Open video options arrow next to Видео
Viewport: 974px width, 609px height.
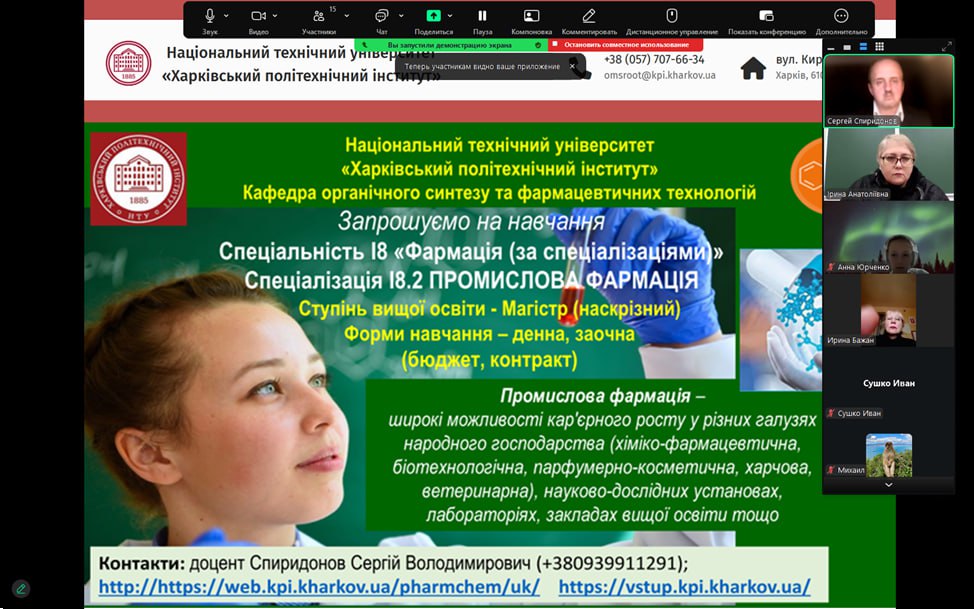[275, 16]
